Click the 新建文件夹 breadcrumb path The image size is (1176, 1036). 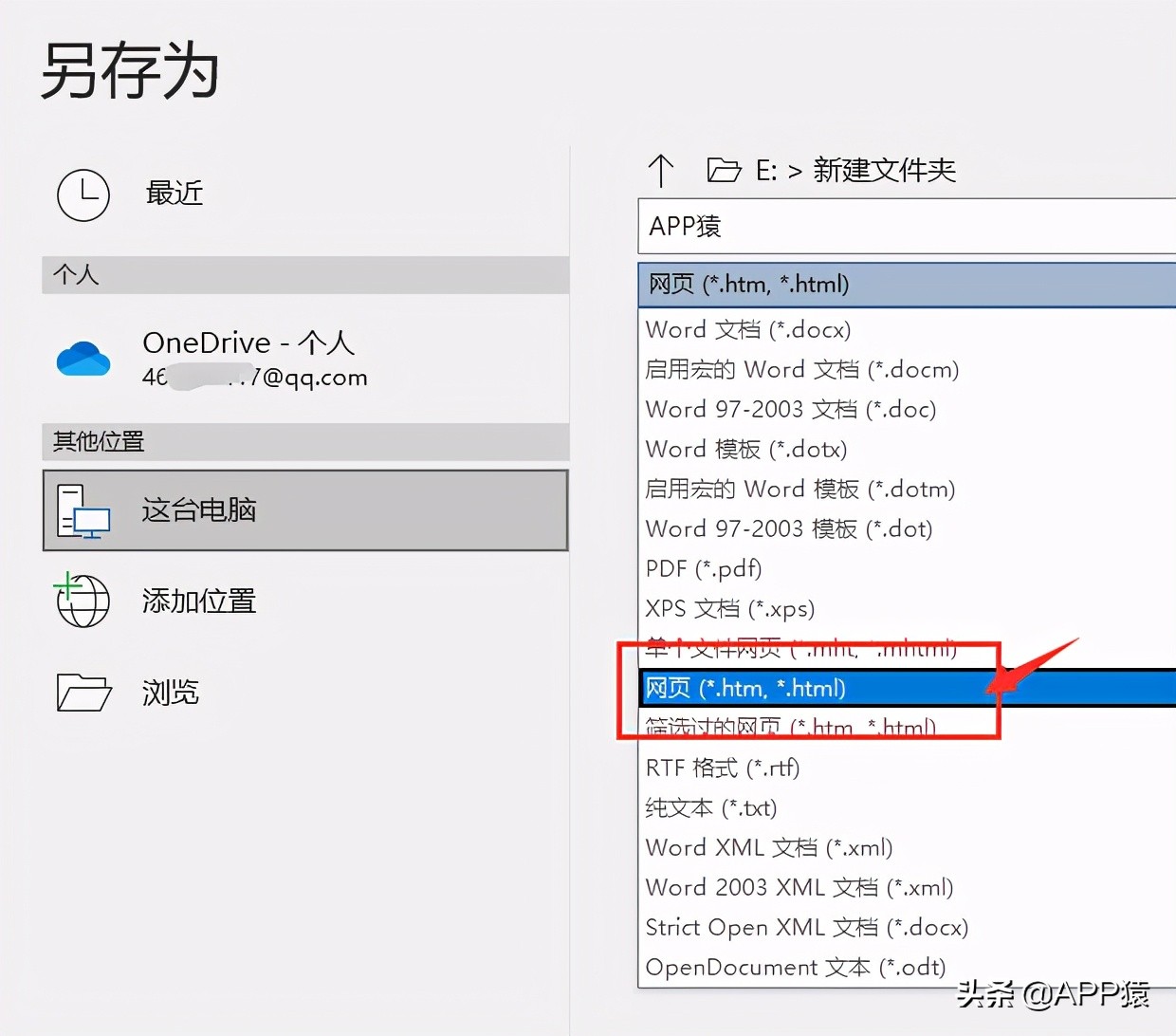click(x=884, y=170)
